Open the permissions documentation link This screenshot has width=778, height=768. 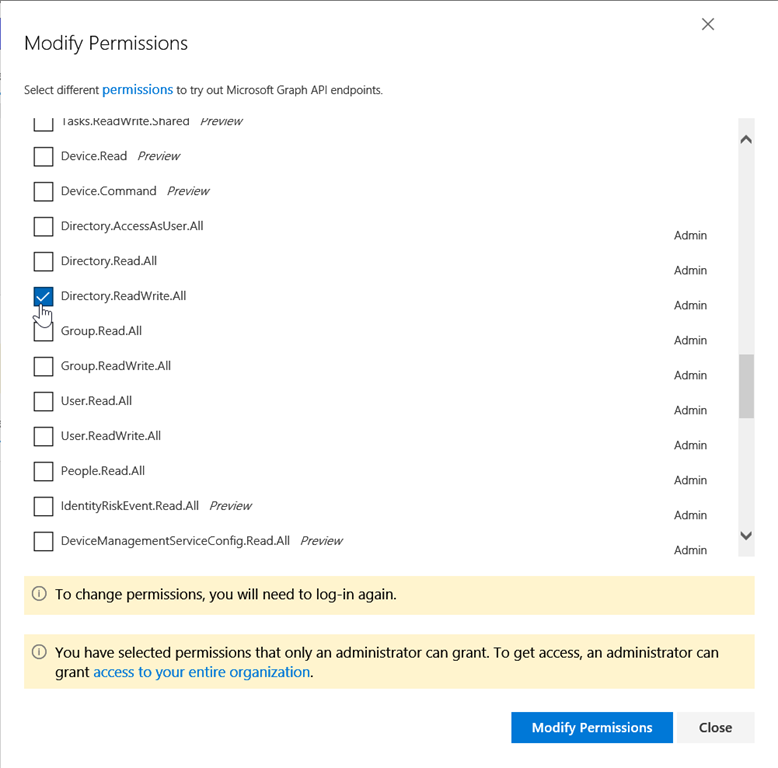click(x=137, y=89)
